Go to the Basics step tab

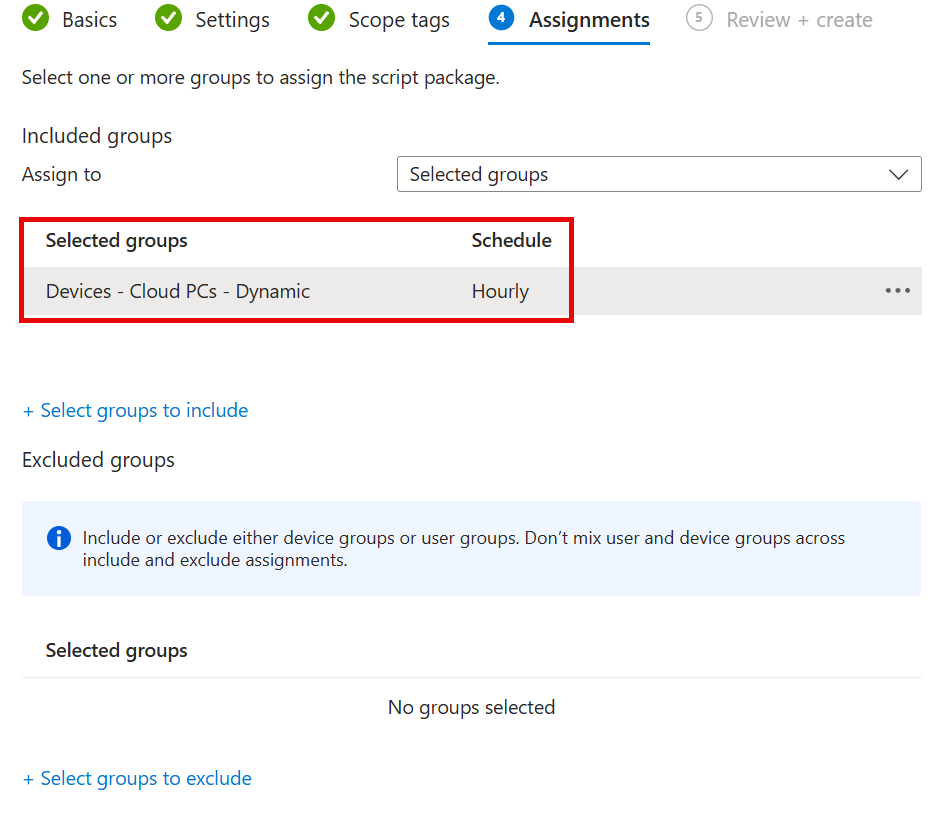tap(89, 20)
